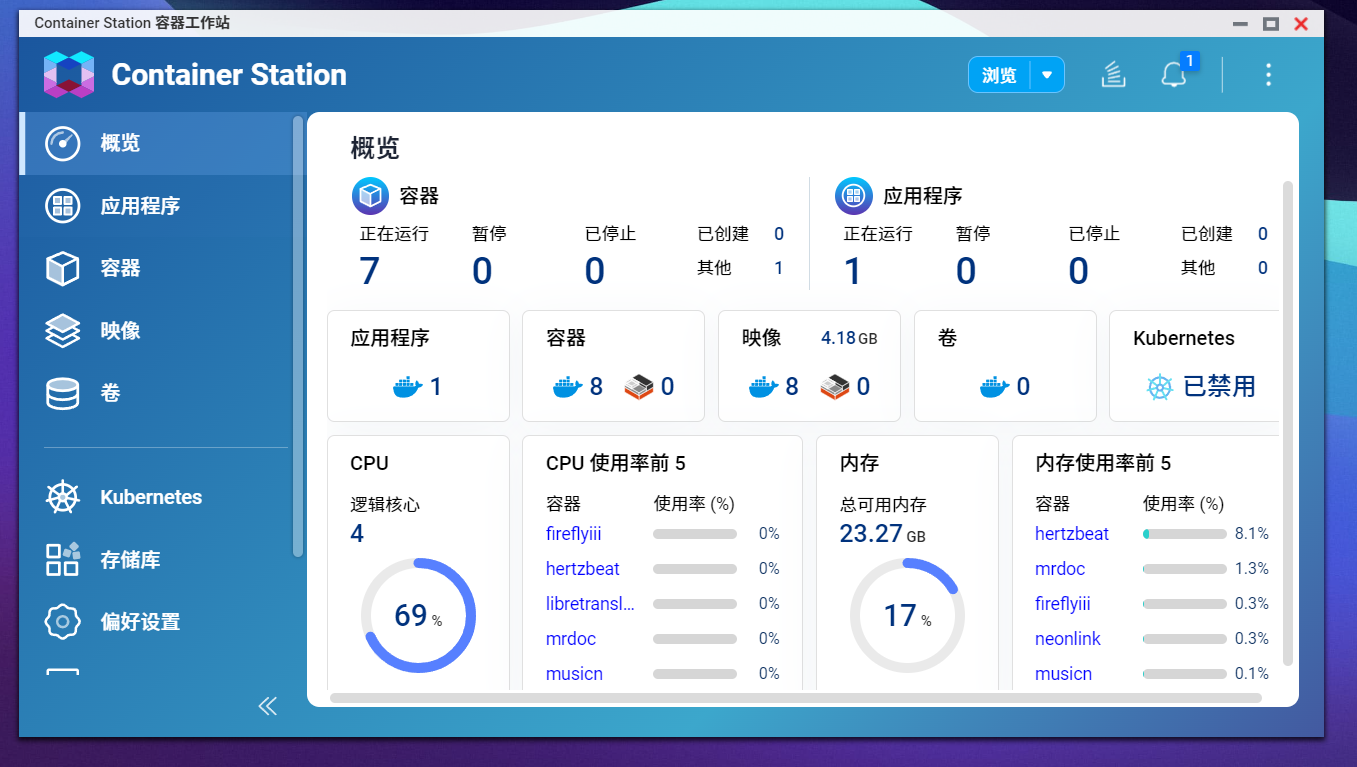Screen dimensions: 1357x767
Task: Click the sidebar vertical scrollbar
Action: 297,336
